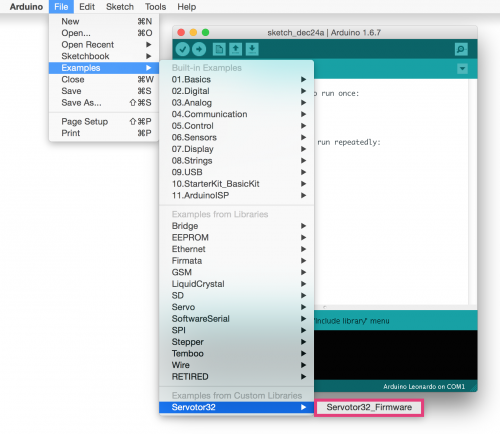The width and height of the screenshot is (500, 434).
Task: Open the Stepper library examples
Action: 237,342
